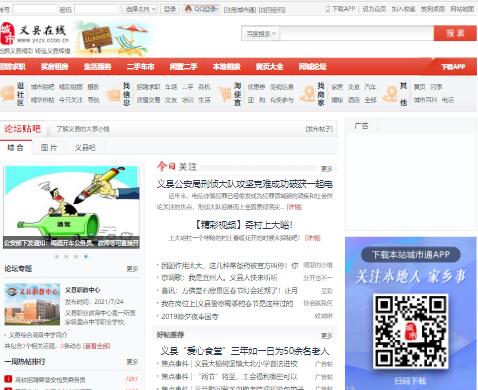Click the rank 1 badge in weekly hot posts
The height and width of the screenshot is (390, 478).
coord(8,379)
